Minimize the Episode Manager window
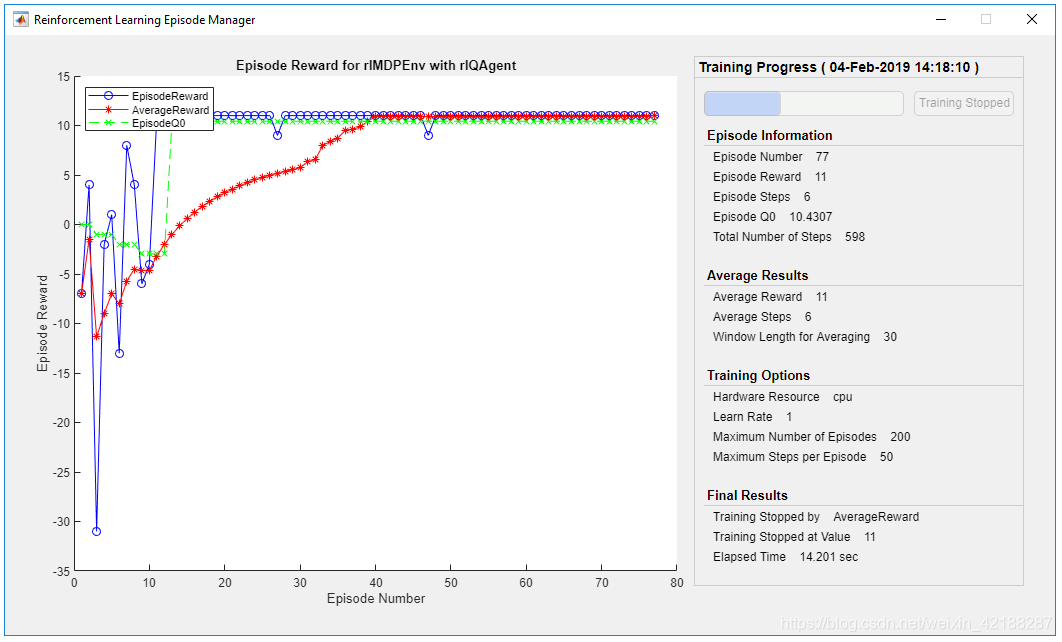 click(x=941, y=20)
